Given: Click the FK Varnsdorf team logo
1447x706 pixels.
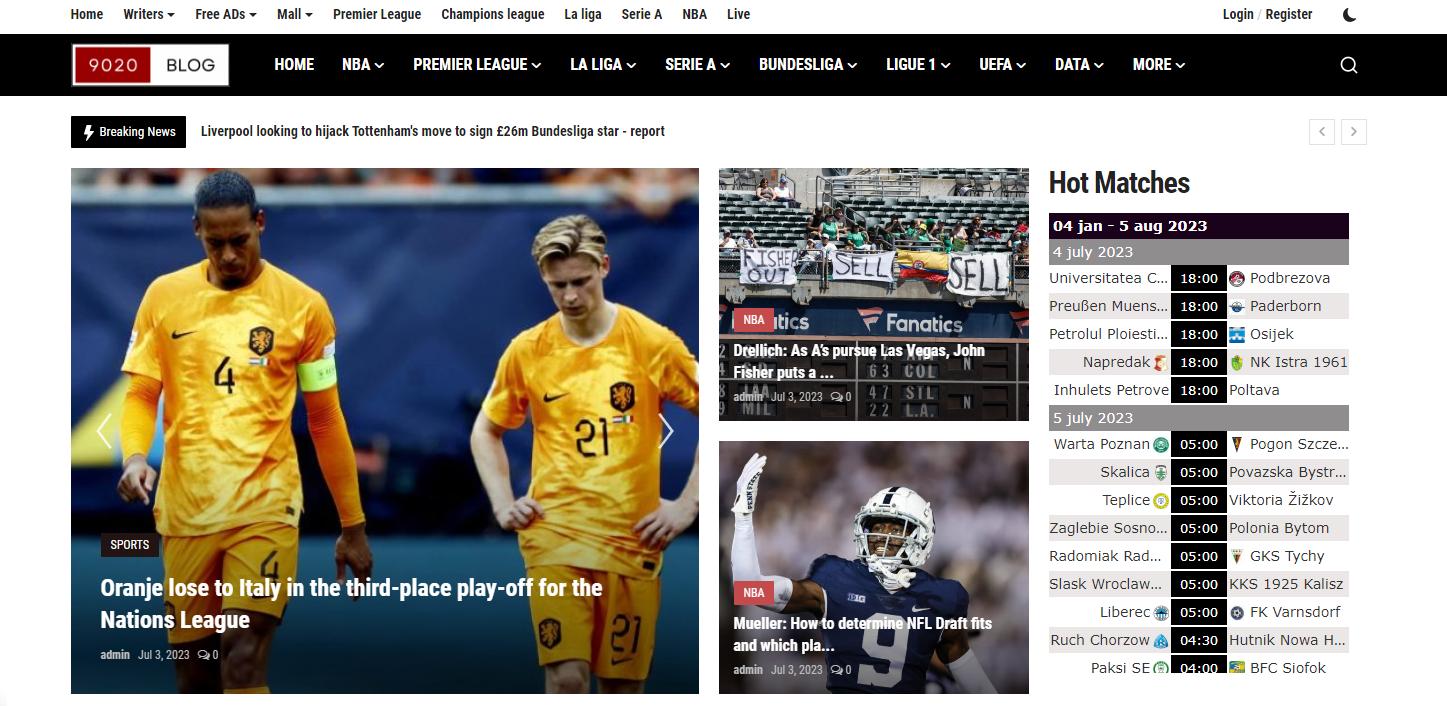Looking at the screenshot, I should [1237, 612].
